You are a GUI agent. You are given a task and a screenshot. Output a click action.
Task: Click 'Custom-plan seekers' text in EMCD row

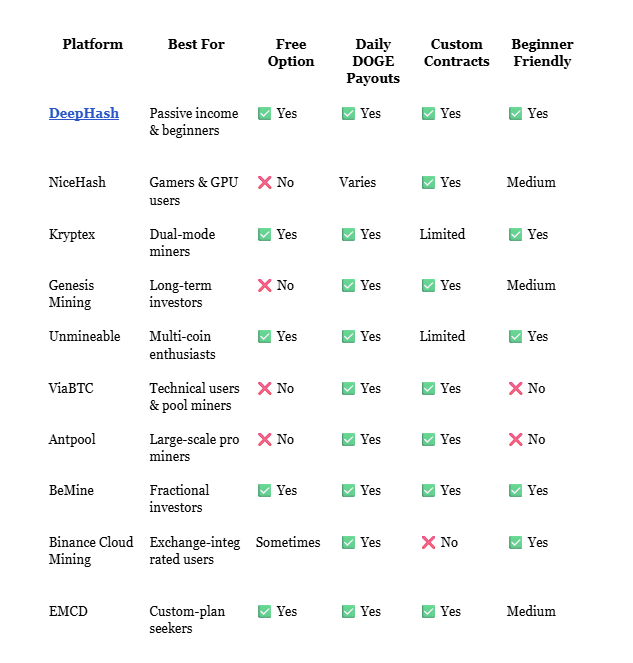(x=186, y=619)
